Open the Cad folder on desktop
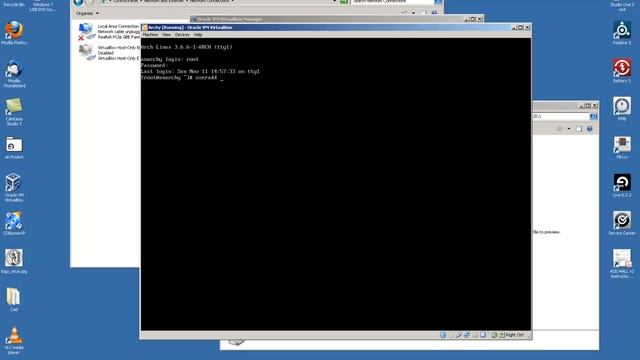Viewport: 640px width, 360px height. pos(14,299)
